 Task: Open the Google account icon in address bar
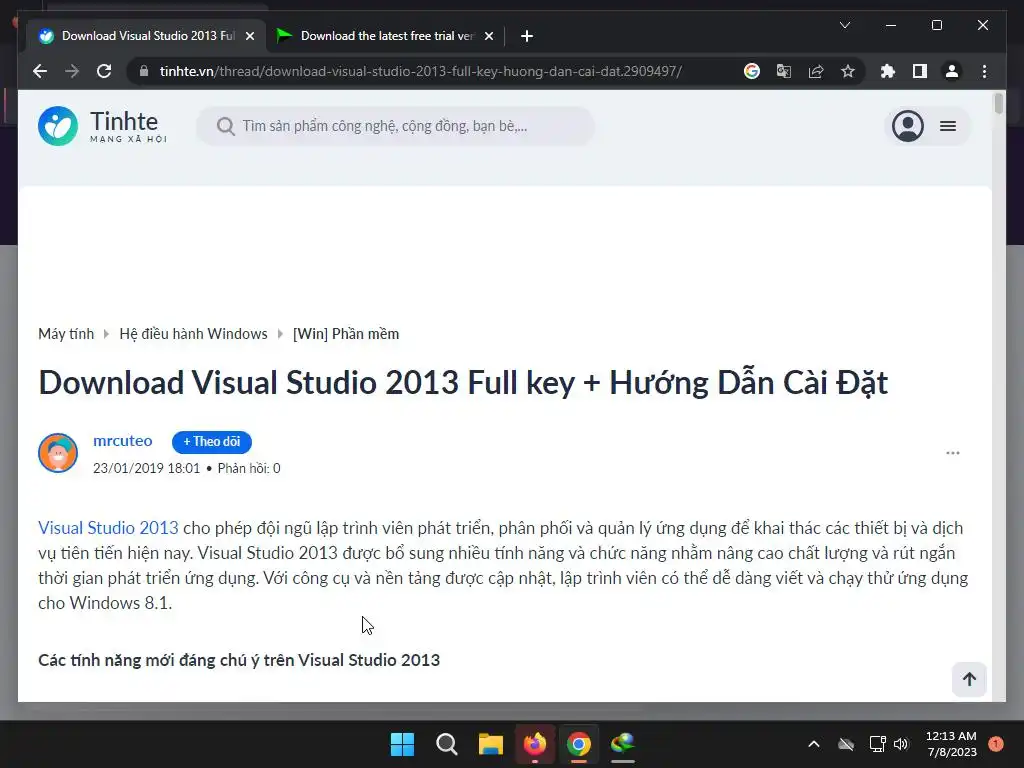tap(752, 71)
